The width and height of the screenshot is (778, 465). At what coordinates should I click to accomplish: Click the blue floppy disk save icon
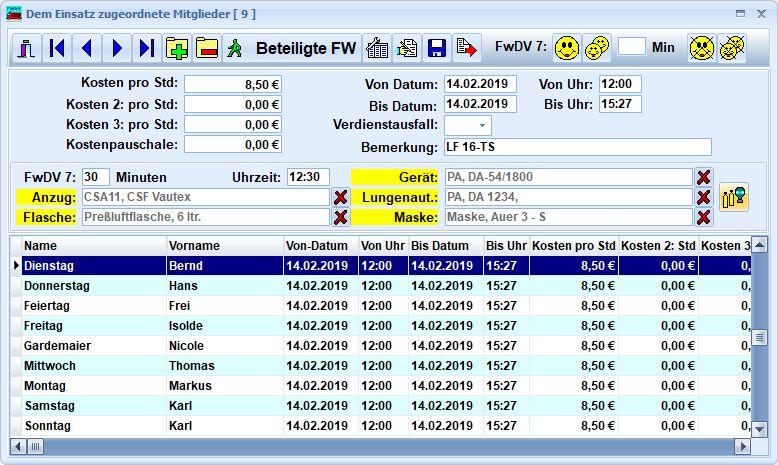click(x=437, y=47)
